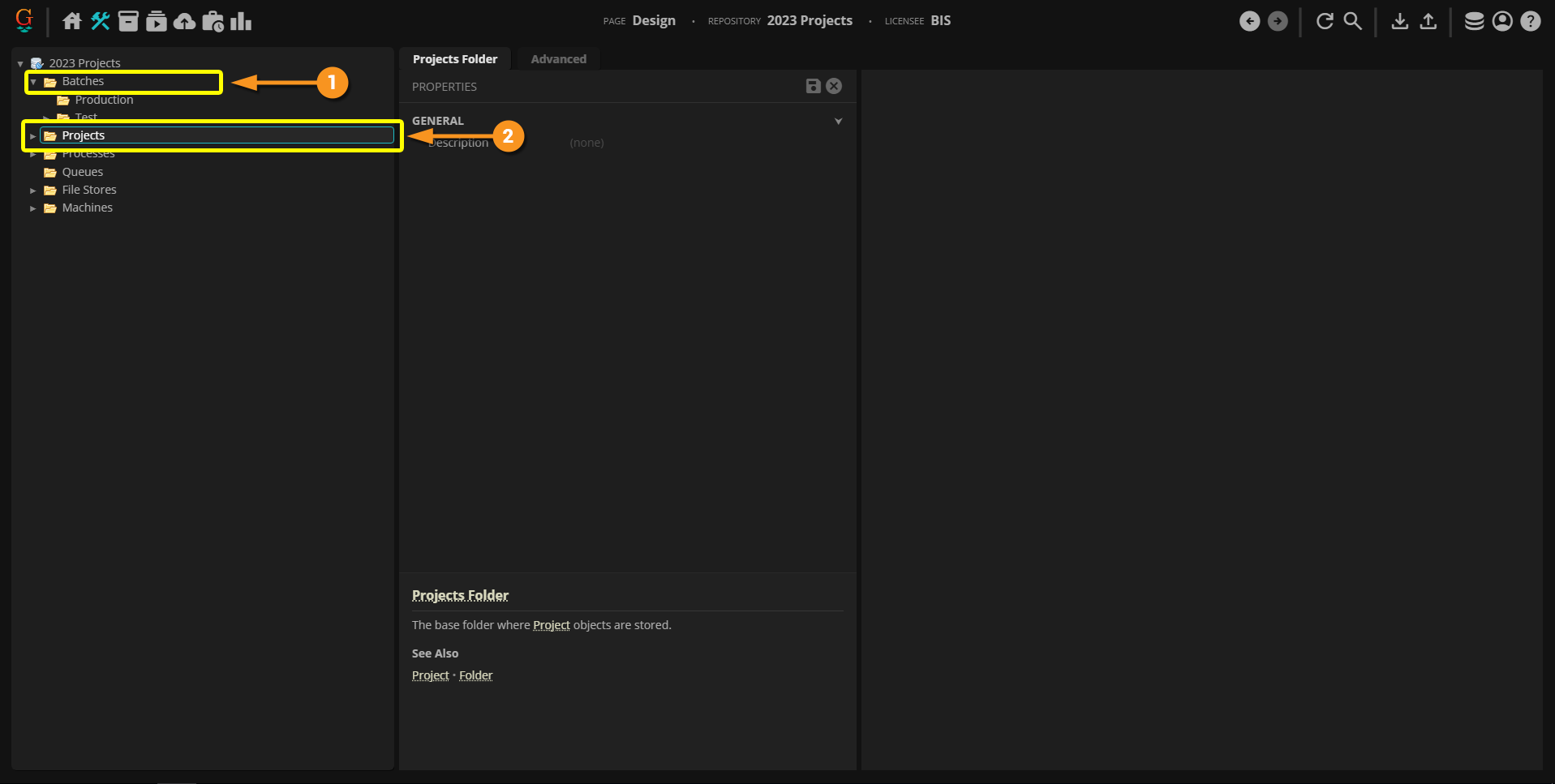Screen dimensions: 1555x784
Task: Select the Projects folder row
Action: (x=217, y=135)
